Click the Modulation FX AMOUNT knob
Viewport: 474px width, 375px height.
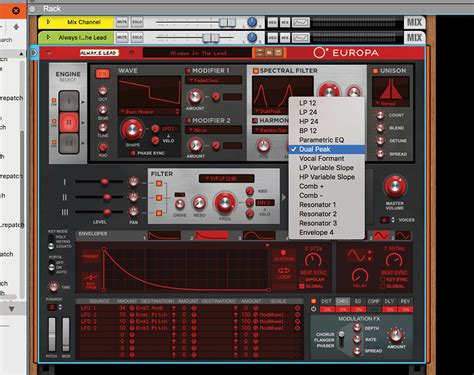396,335
